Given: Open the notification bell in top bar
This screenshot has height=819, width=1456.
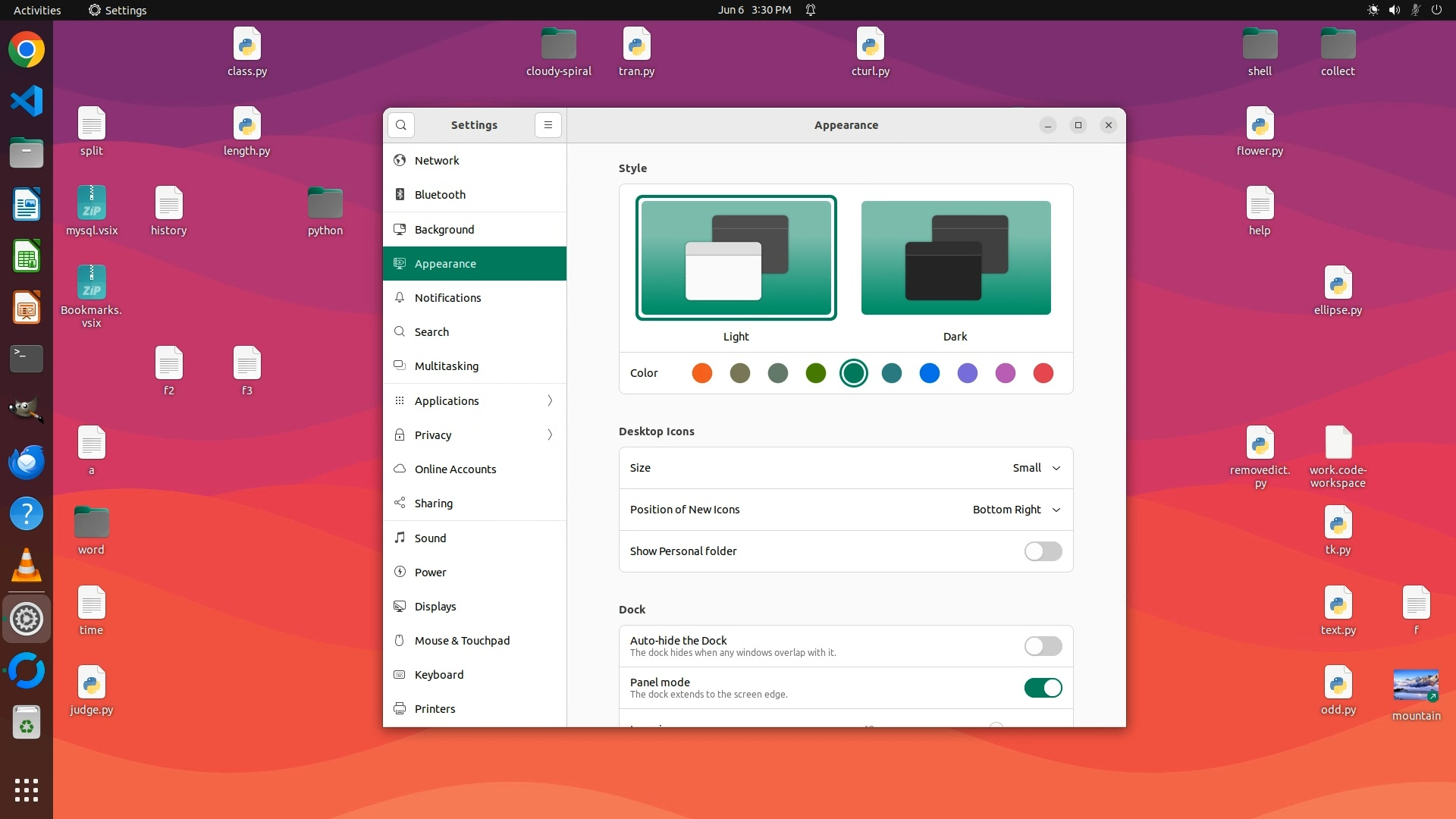Looking at the screenshot, I should point(811,10).
